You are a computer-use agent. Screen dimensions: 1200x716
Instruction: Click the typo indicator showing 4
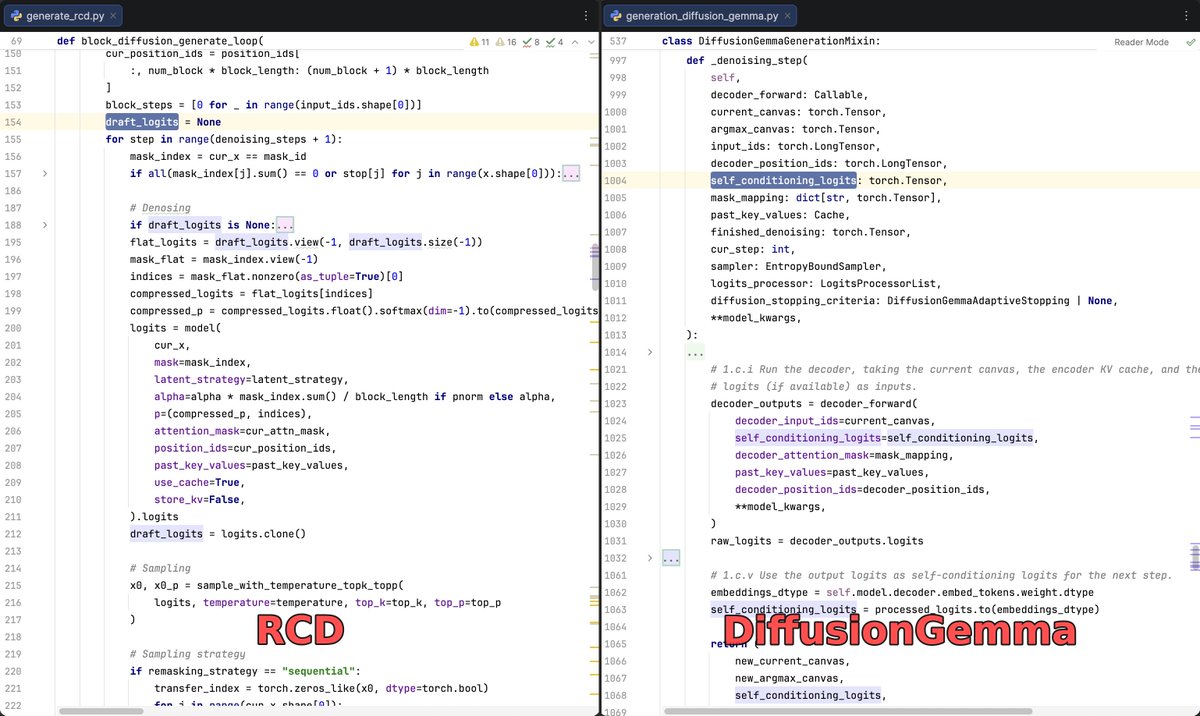tap(555, 42)
